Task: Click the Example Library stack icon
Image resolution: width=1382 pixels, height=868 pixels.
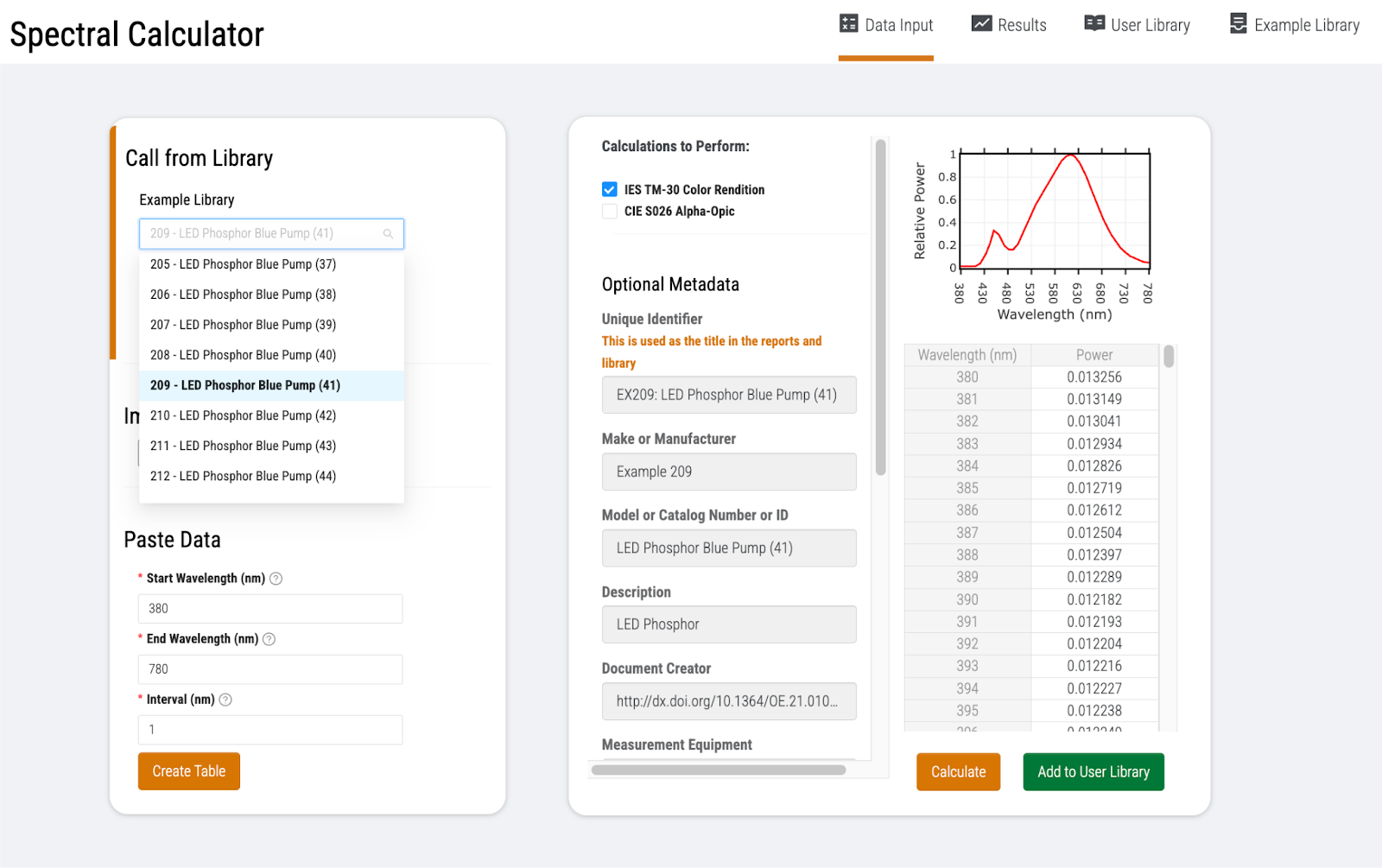Action: click(1238, 24)
